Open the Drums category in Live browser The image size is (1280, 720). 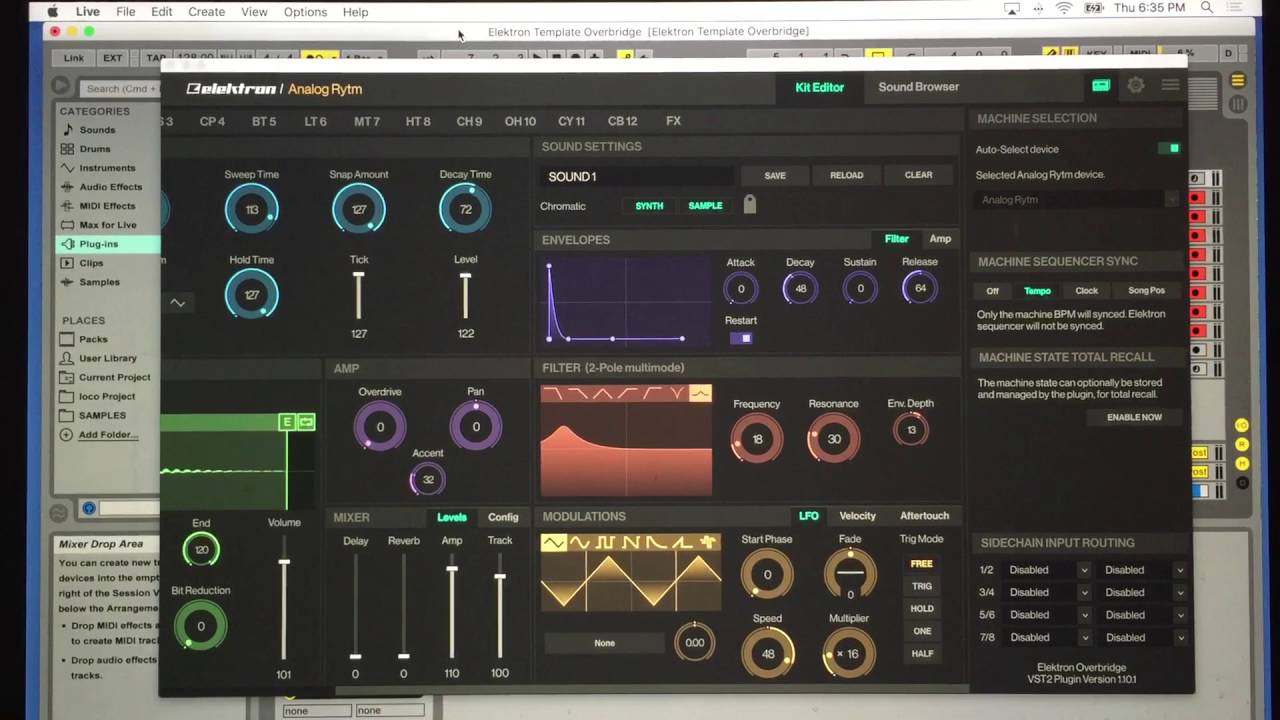[95, 149]
